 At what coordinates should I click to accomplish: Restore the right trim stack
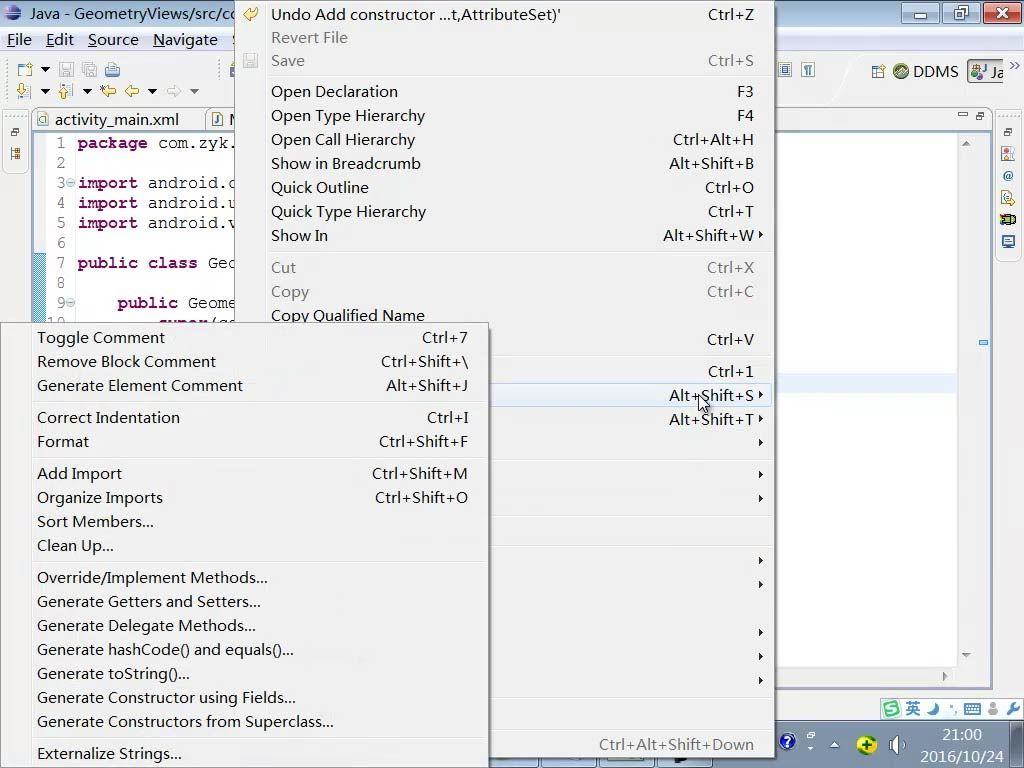point(1008,132)
